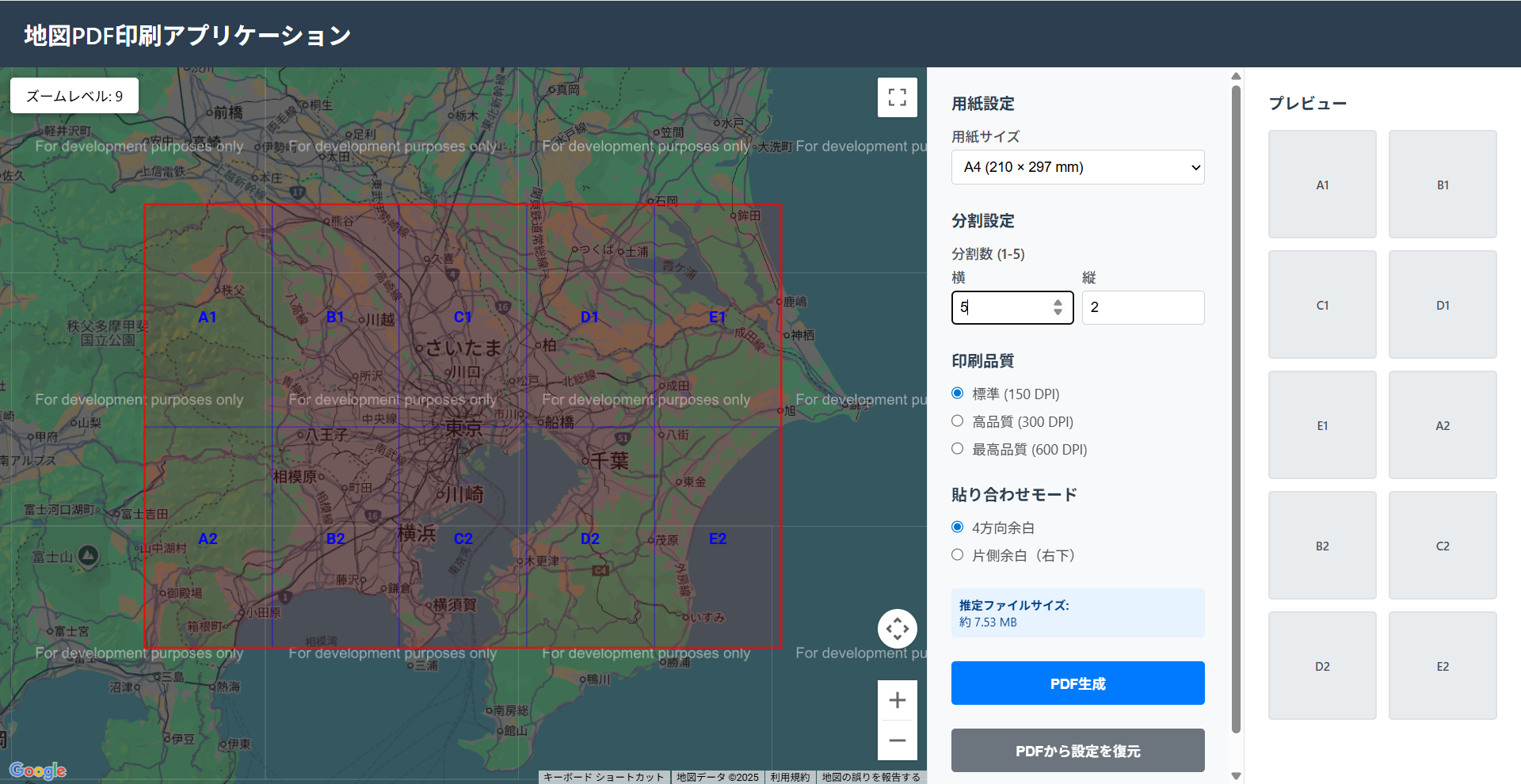Zoom out on the map

tap(898, 740)
